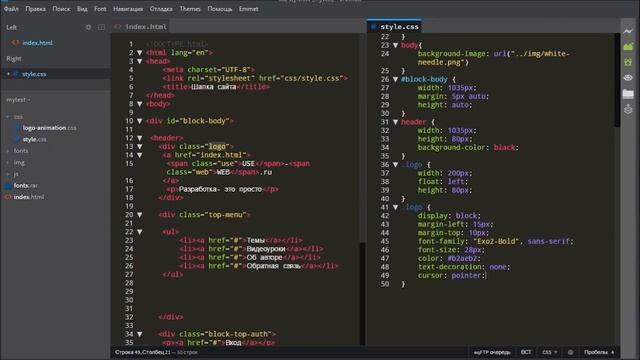Fold the ul list on line 22
This screenshot has height=360, width=640.
(x=140, y=232)
